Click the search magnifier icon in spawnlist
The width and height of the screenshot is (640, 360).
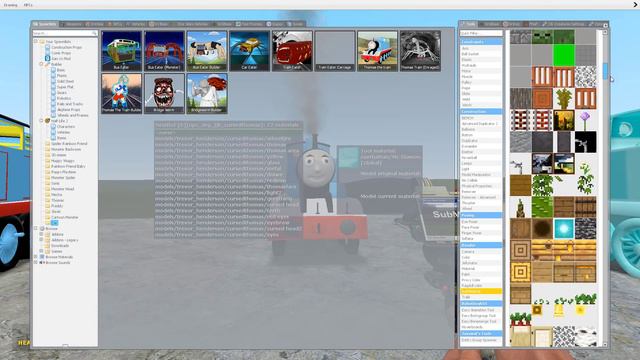pyautogui.click(x=94, y=33)
